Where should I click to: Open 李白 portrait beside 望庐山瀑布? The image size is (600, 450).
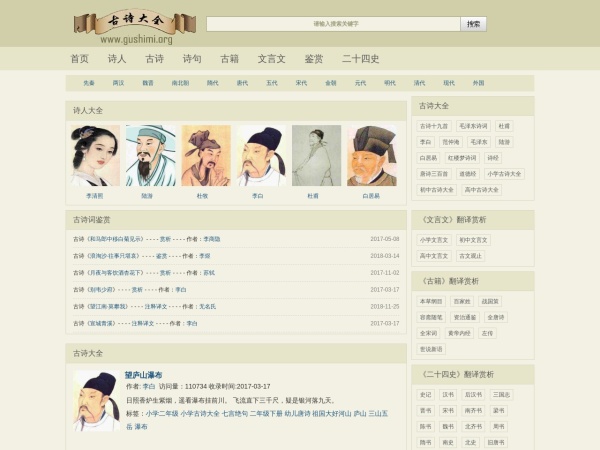[97, 399]
